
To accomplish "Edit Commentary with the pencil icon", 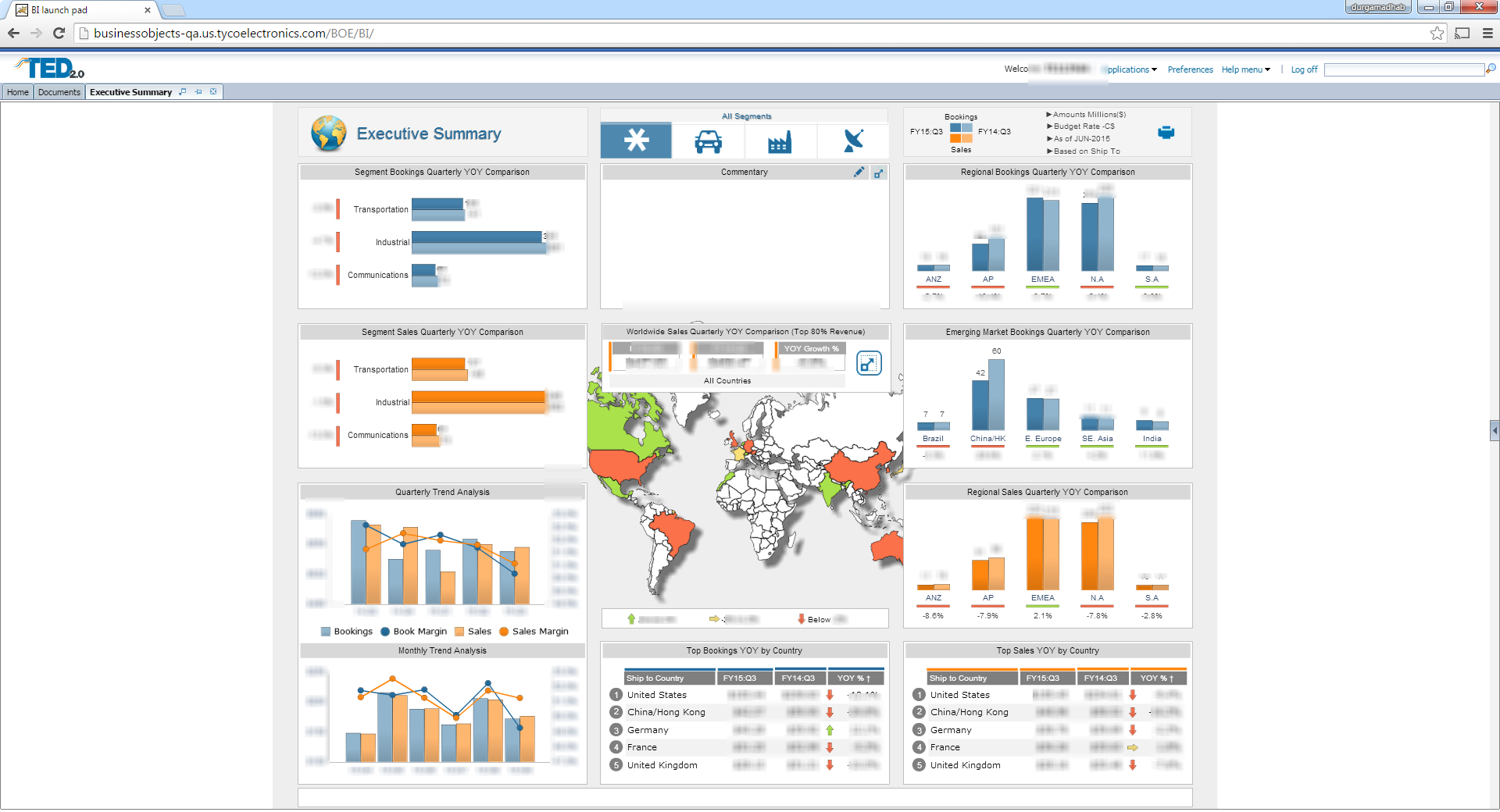I will coord(859,172).
